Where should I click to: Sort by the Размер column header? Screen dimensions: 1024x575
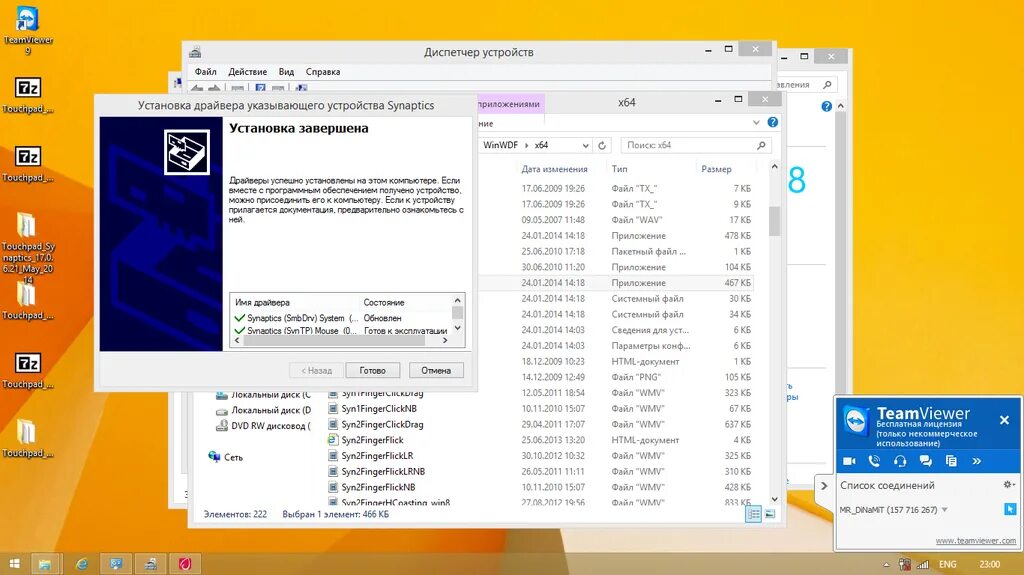pyautogui.click(x=716, y=169)
